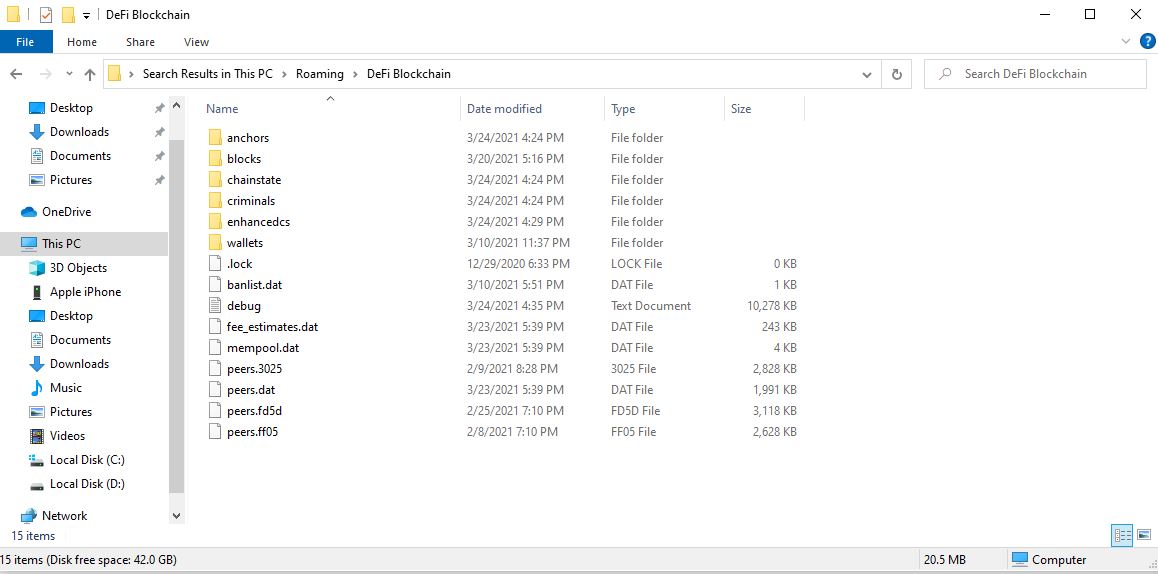Switch to Large icons view
This screenshot has height=574, width=1158.
click(x=1144, y=535)
